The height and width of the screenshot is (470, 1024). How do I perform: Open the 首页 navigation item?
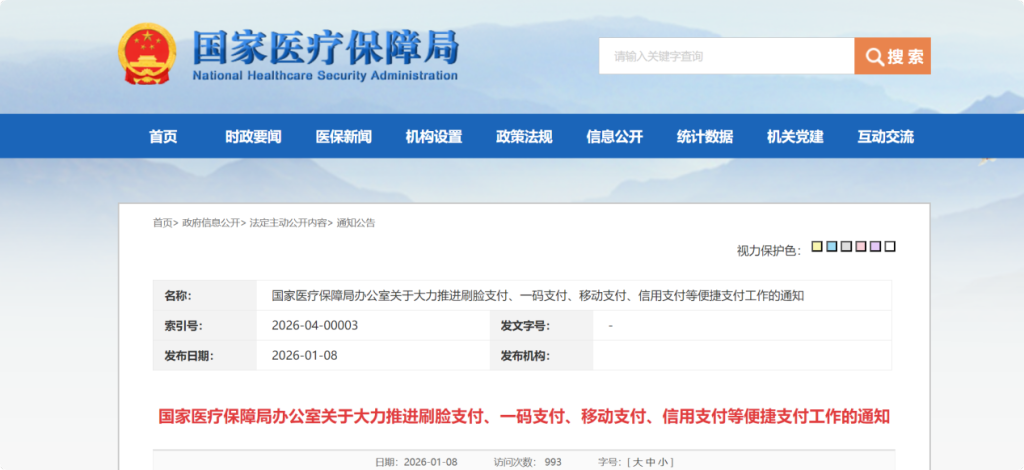[163, 137]
